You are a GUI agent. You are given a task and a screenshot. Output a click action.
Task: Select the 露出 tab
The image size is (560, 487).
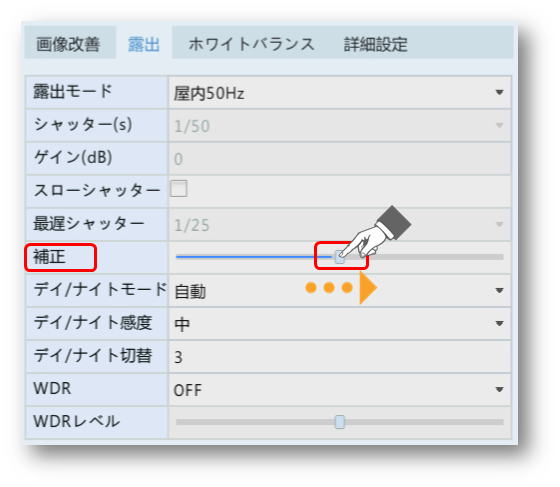[144, 44]
